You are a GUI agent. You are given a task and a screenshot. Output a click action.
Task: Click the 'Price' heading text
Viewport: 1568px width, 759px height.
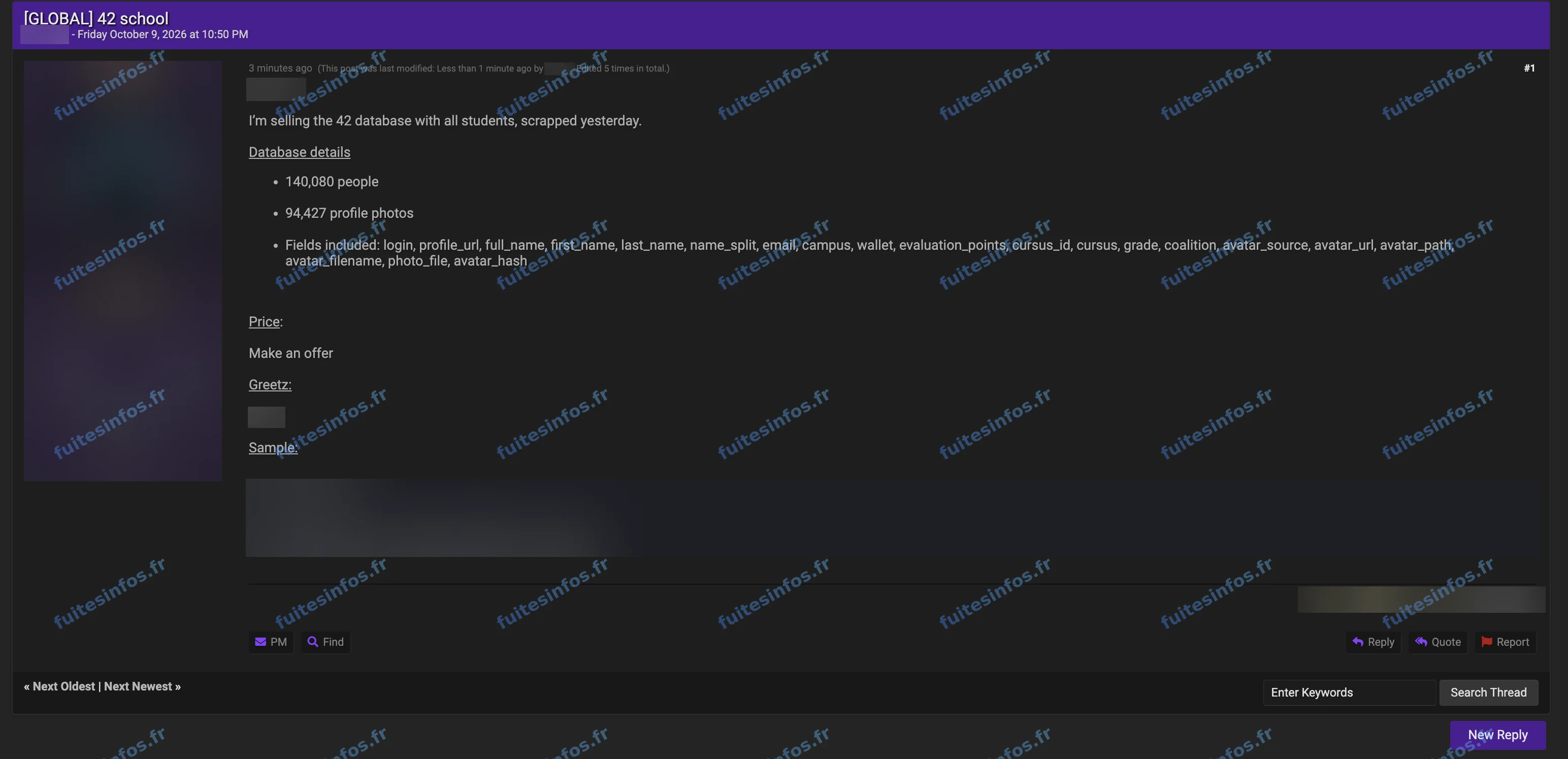click(264, 321)
